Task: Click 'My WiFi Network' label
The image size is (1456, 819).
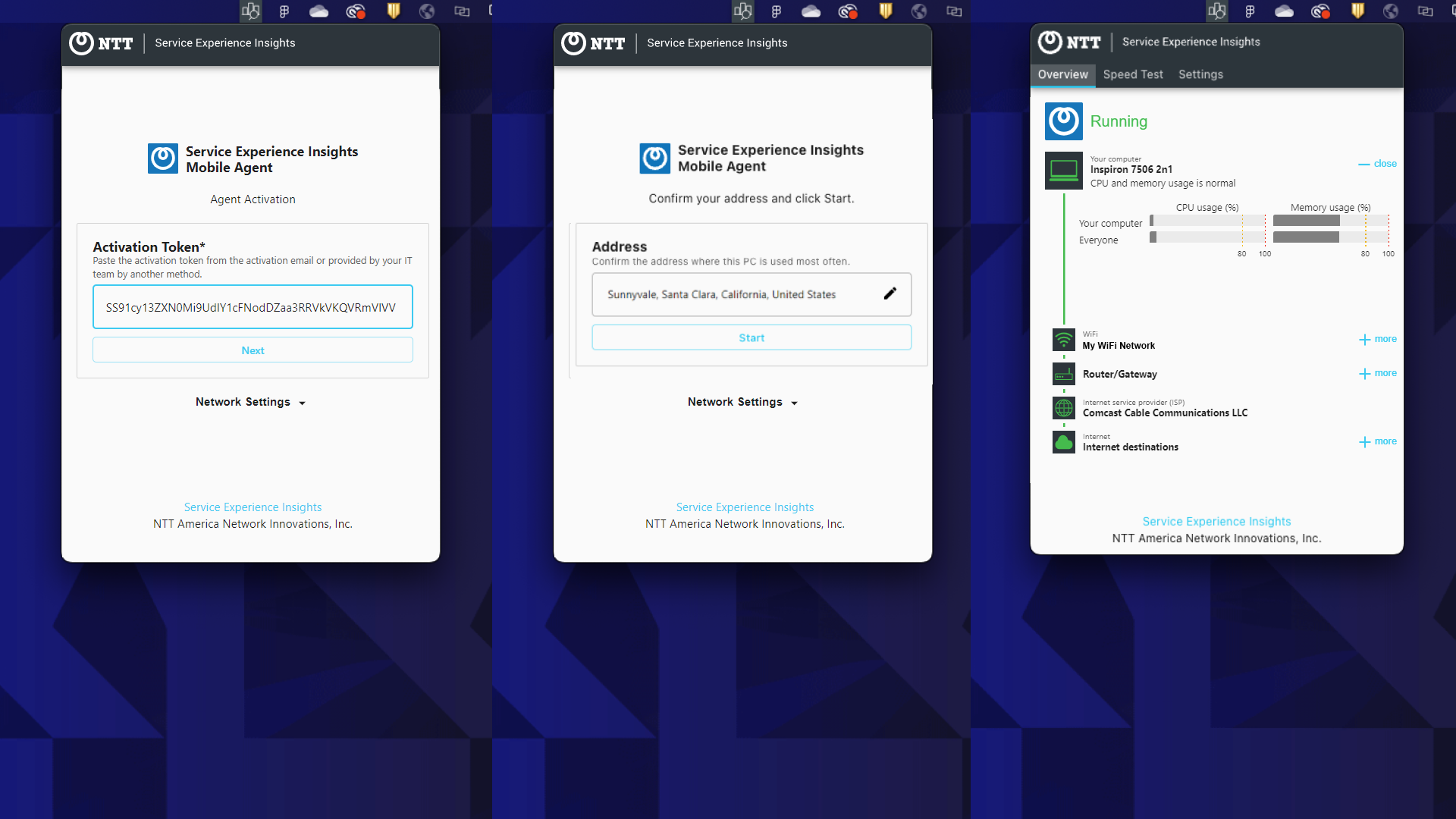Action: [1119, 346]
